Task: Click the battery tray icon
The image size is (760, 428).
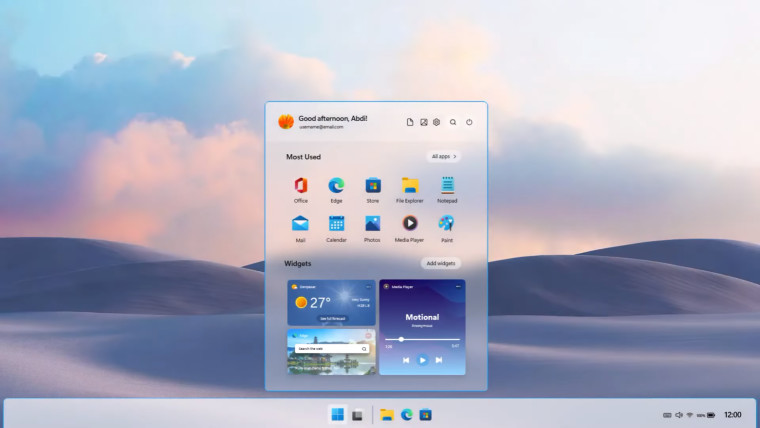Action: coord(711,415)
